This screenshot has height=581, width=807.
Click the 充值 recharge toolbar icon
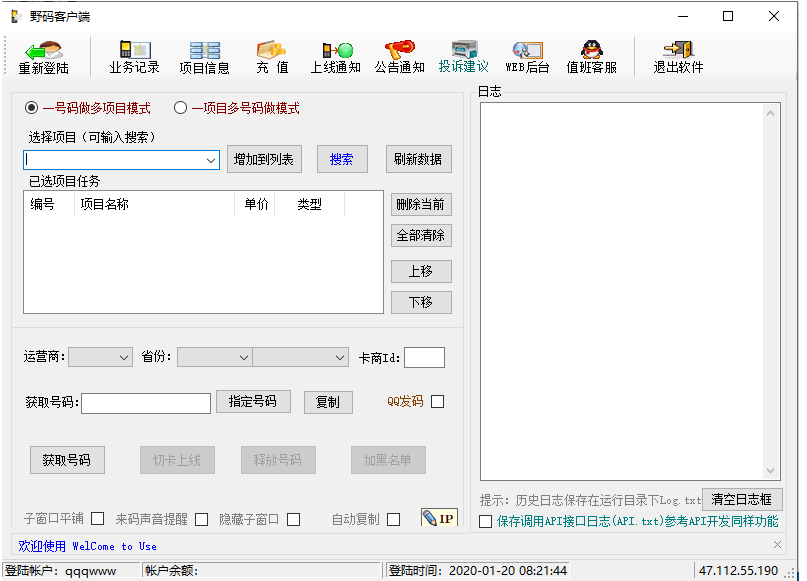272,58
